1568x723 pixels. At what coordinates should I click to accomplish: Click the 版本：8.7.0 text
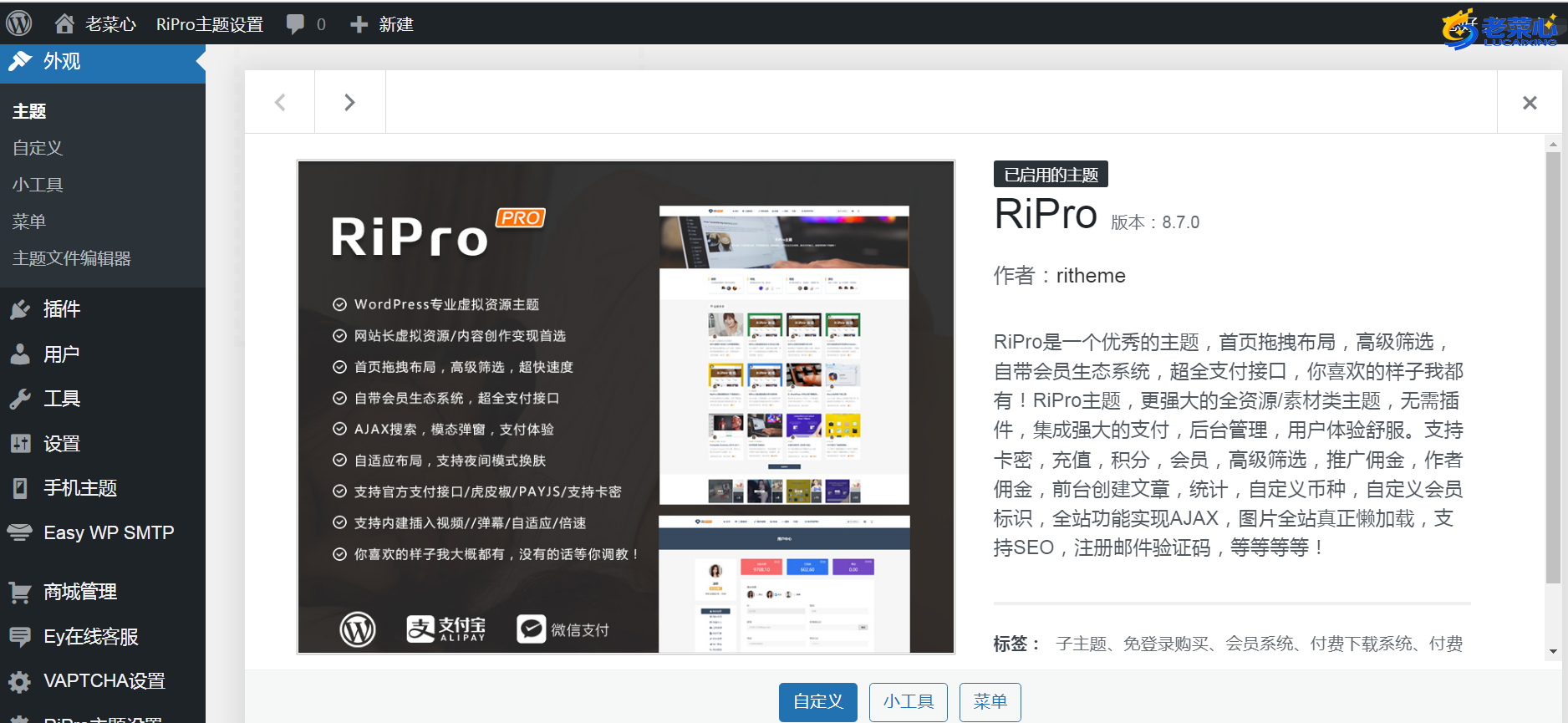[1155, 222]
